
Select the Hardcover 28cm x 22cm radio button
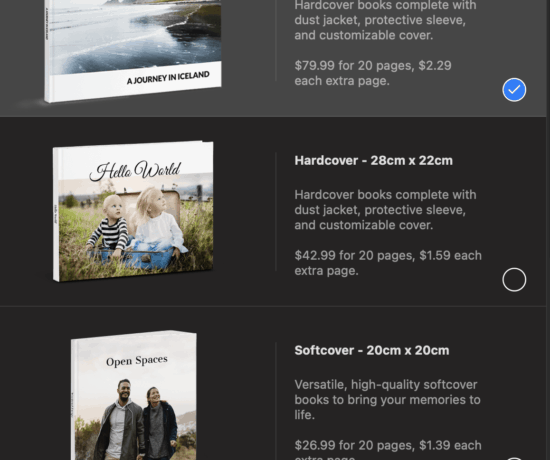click(514, 280)
